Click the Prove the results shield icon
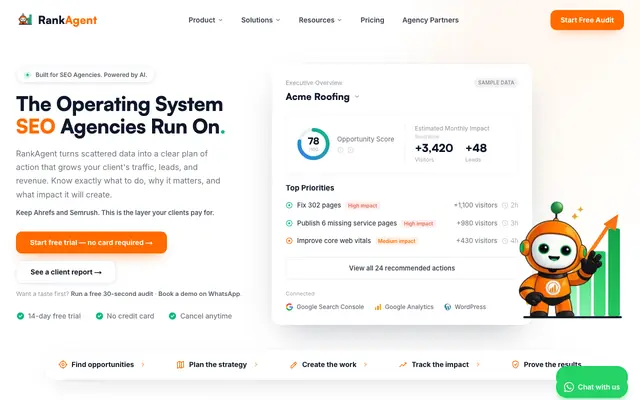This screenshot has width=640, height=400. tap(516, 364)
